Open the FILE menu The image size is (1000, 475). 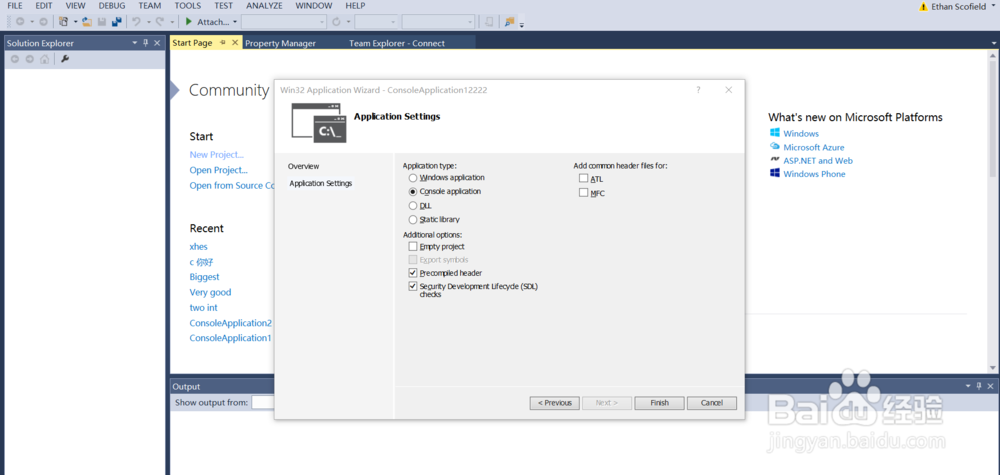(x=15, y=6)
